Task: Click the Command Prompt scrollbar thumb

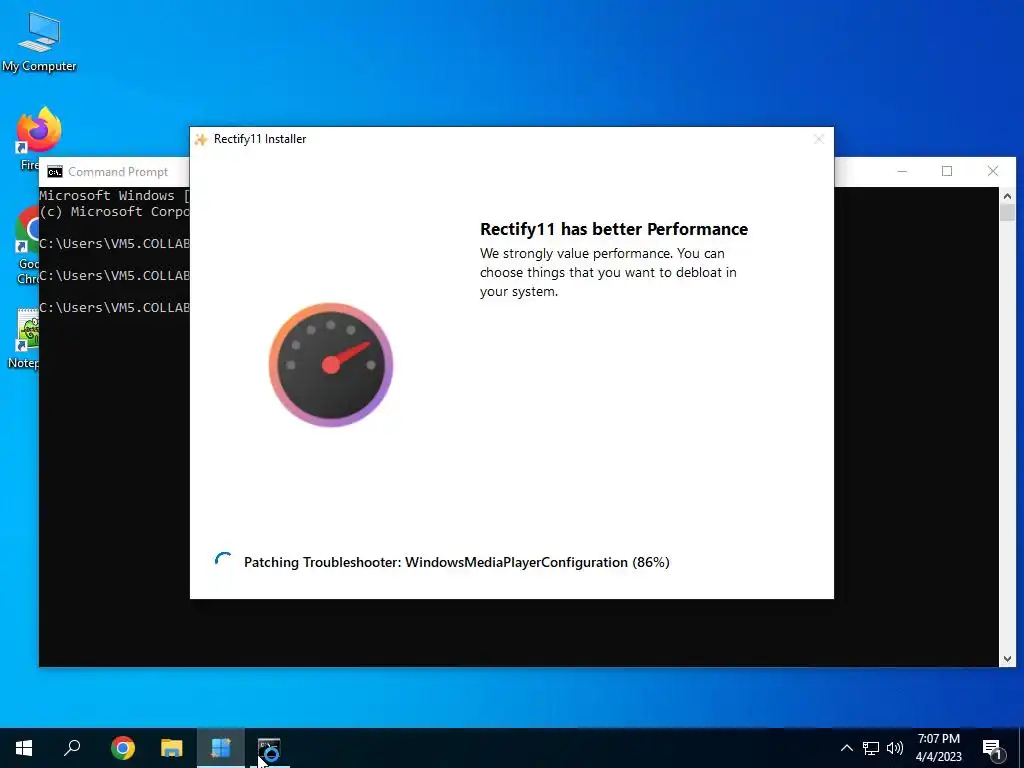Action: pyautogui.click(x=1007, y=213)
